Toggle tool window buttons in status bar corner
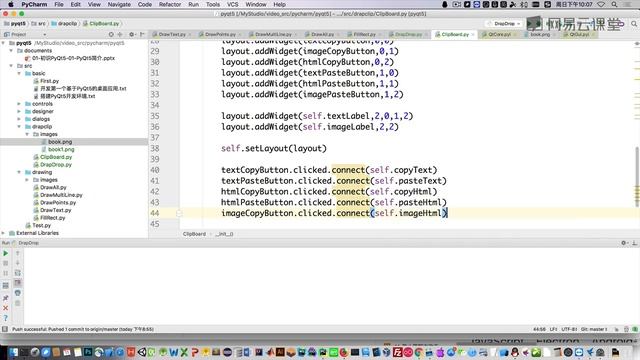The height and width of the screenshot is (360, 640). pos(5,329)
